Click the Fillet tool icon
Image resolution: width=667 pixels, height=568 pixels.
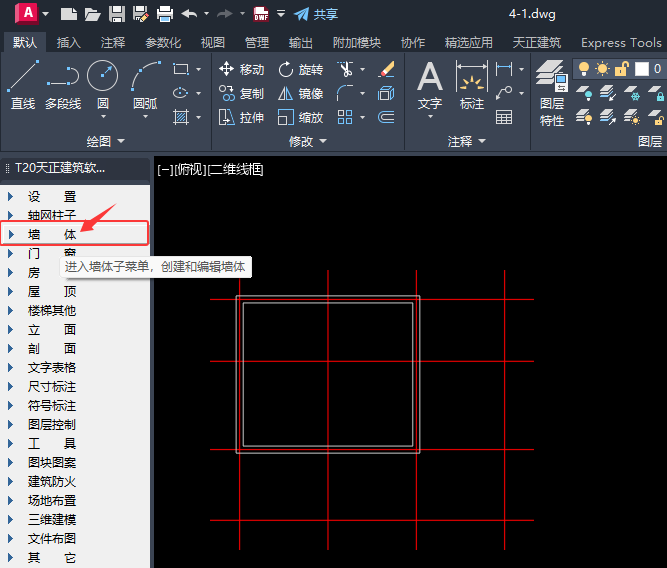coord(345,93)
